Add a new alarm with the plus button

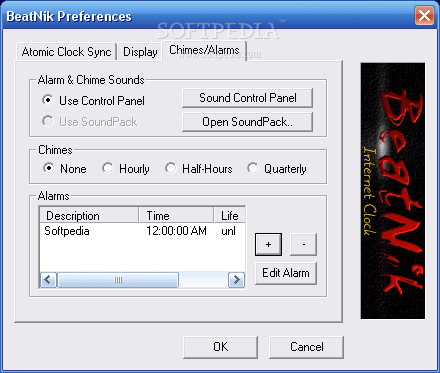268,244
